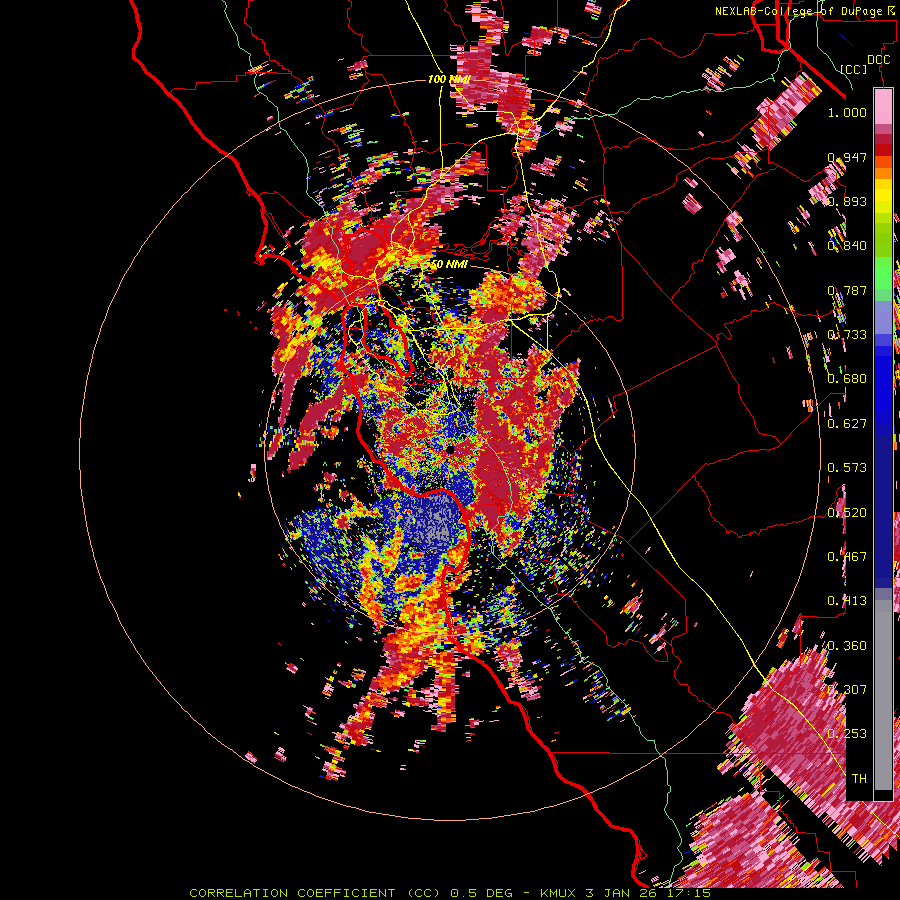Image resolution: width=900 pixels, height=900 pixels.
Task: Click the 50 NMI range ring label
Action: coord(448,265)
